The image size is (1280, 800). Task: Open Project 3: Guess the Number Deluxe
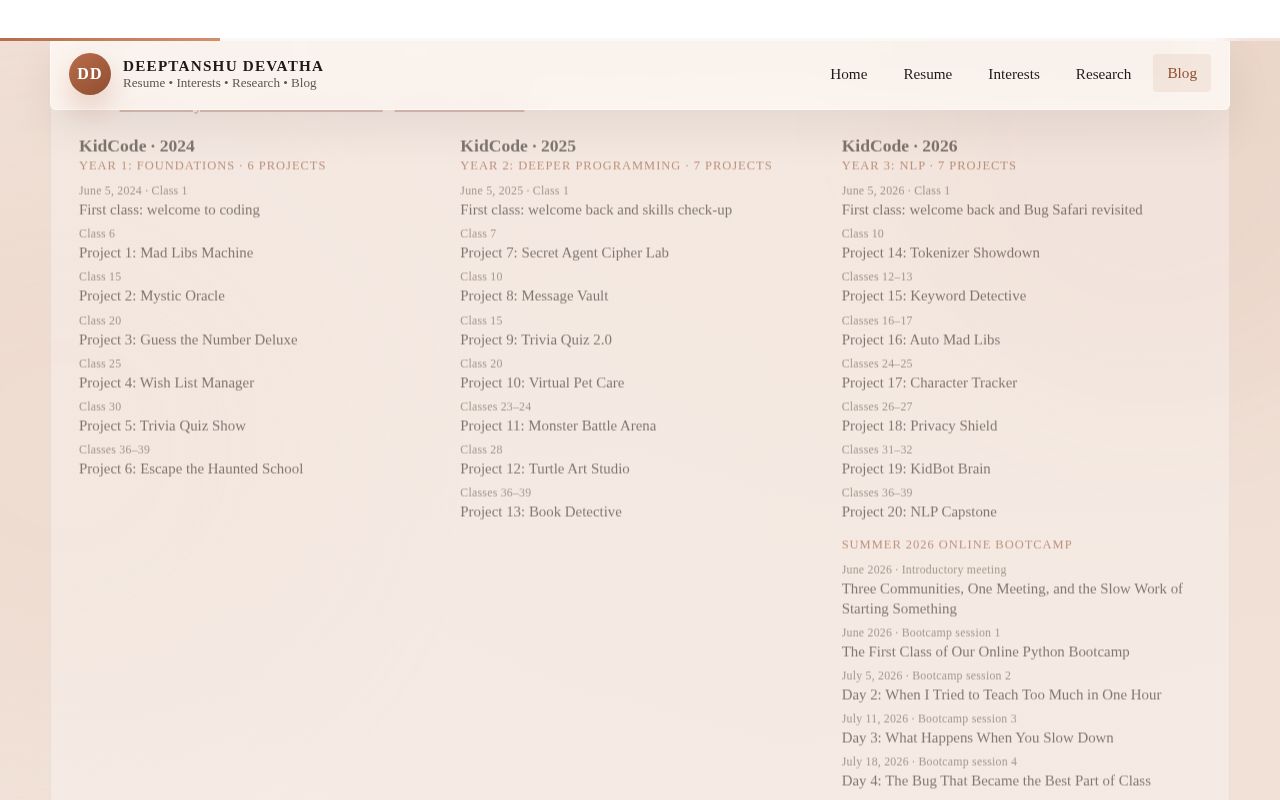[188, 340]
